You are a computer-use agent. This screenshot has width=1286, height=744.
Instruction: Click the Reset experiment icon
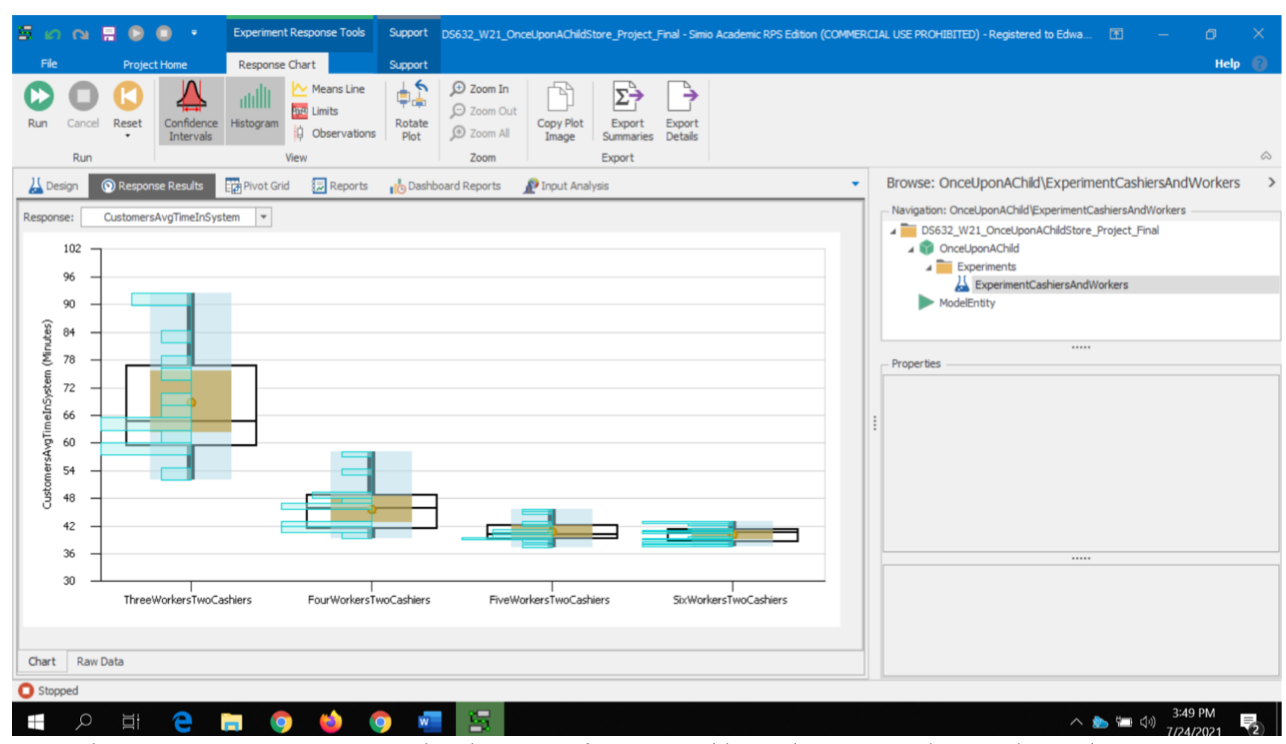coord(127,97)
